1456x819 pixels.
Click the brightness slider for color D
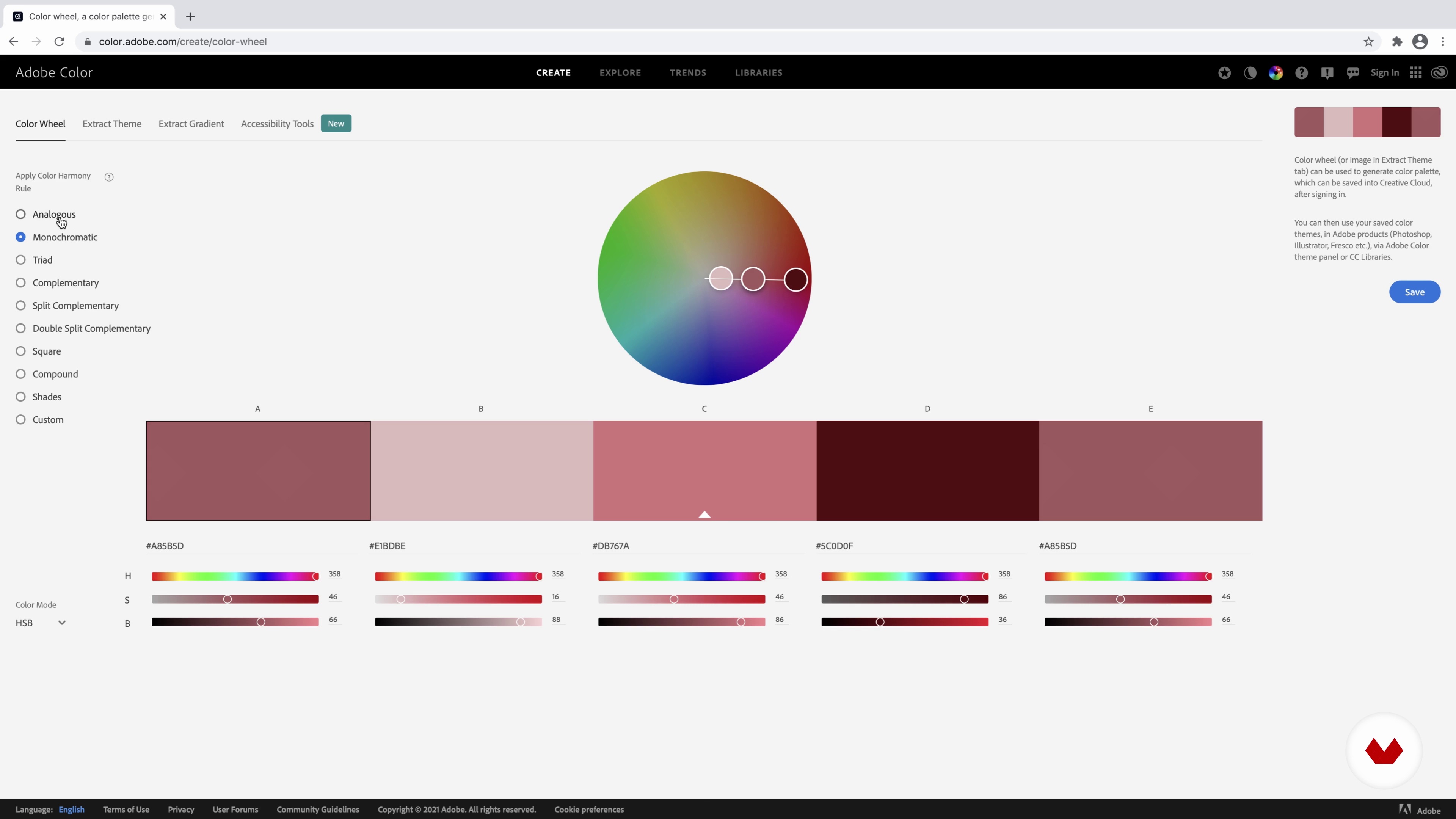pos(905,622)
